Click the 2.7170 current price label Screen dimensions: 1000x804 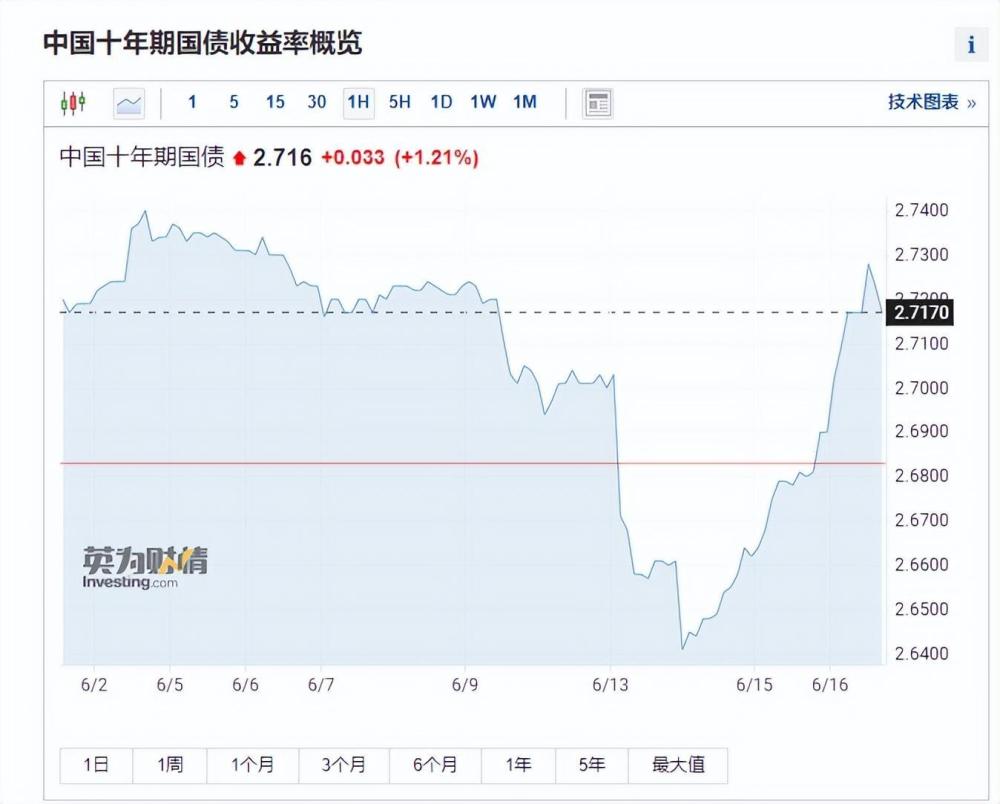[920, 314]
